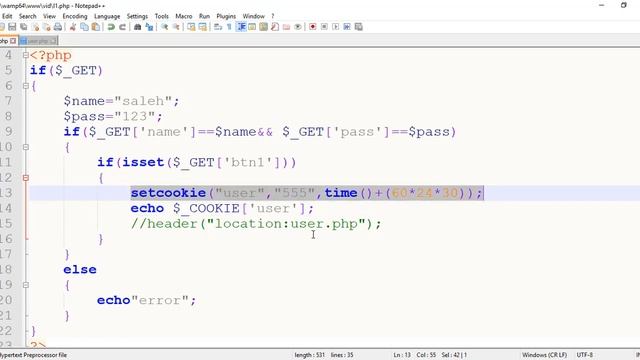Start macro recording with red record icon
This screenshot has width=640, height=360.
point(313,27)
